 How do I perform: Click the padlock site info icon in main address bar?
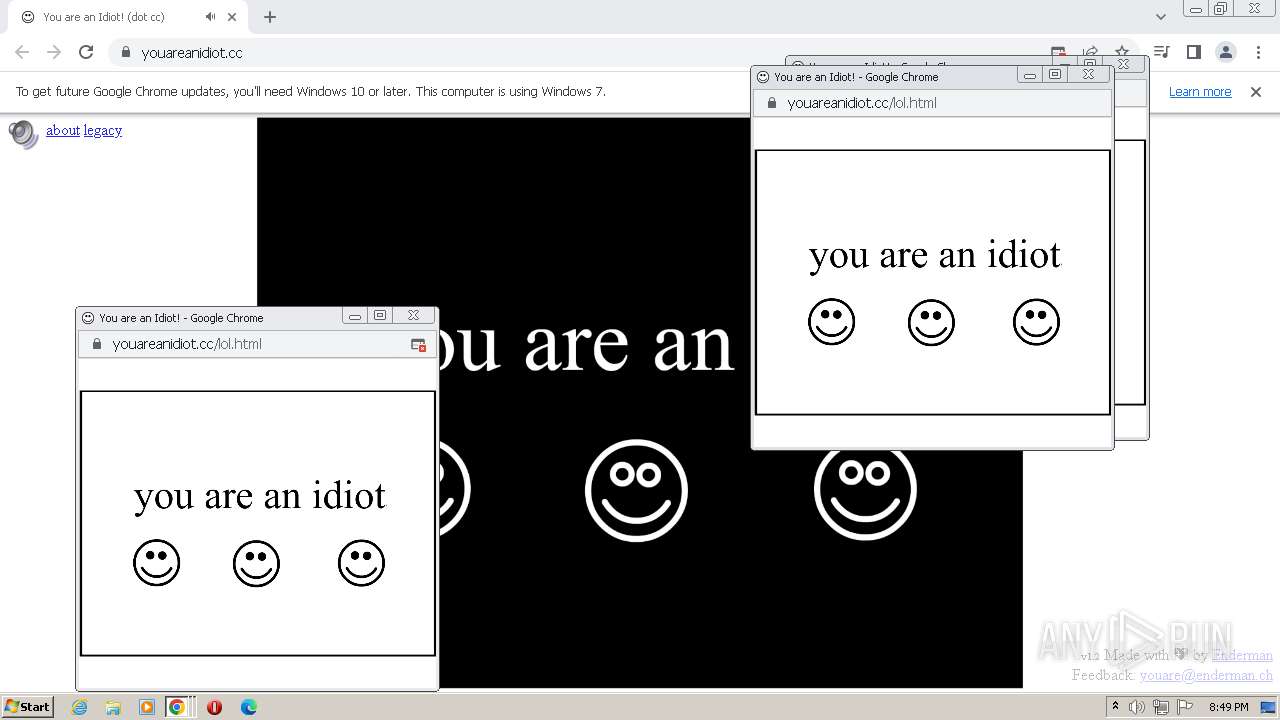coord(125,52)
